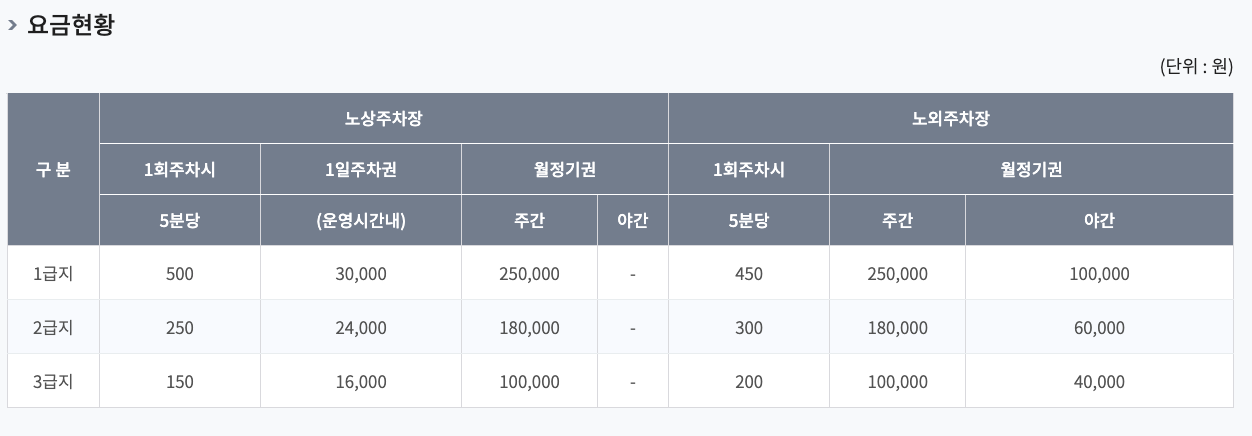Screen dimensions: 1252x436
Task: Click the 노상주차장 column group header
Action: coord(383,118)
